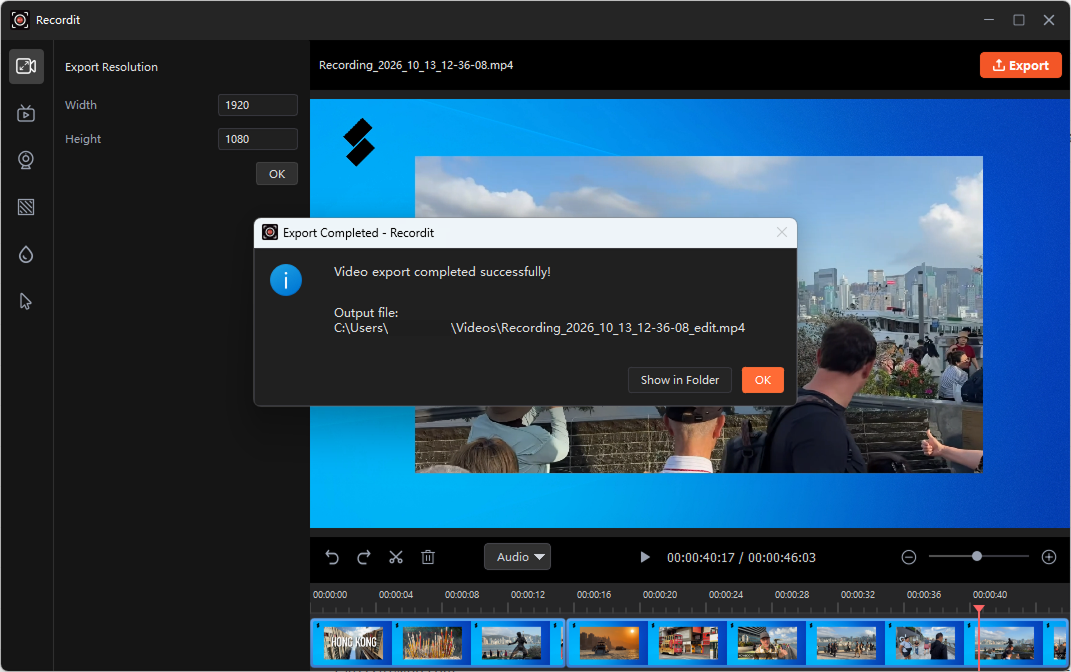Screen dimensions: 1071x672
Task: Open the background pattern sidebar icon
Action: click(x=26, y=207)
